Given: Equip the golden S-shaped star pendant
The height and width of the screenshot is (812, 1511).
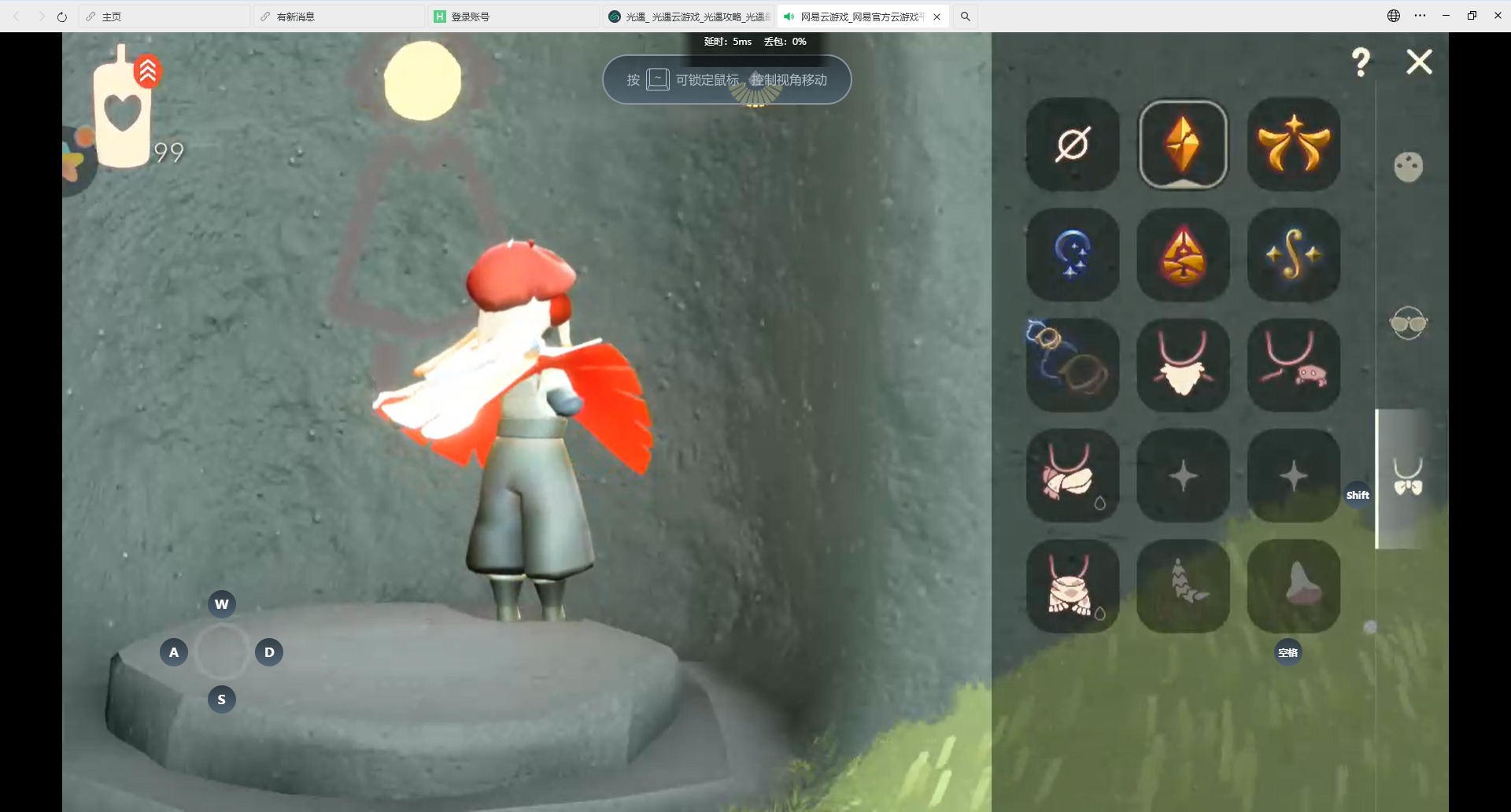Looking at the screenshot, I should [x=1294, y=254].
